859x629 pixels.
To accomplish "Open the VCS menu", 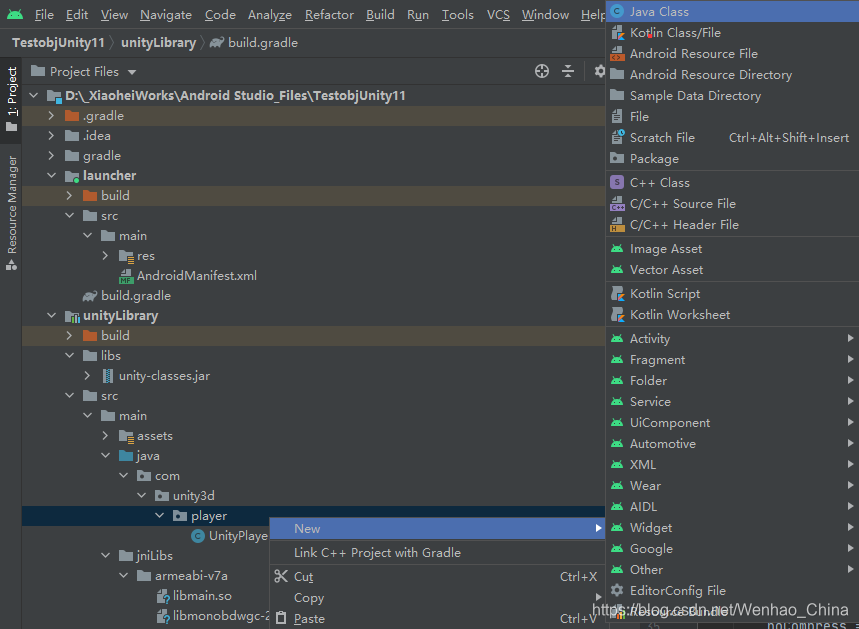I will pos(498,15).
